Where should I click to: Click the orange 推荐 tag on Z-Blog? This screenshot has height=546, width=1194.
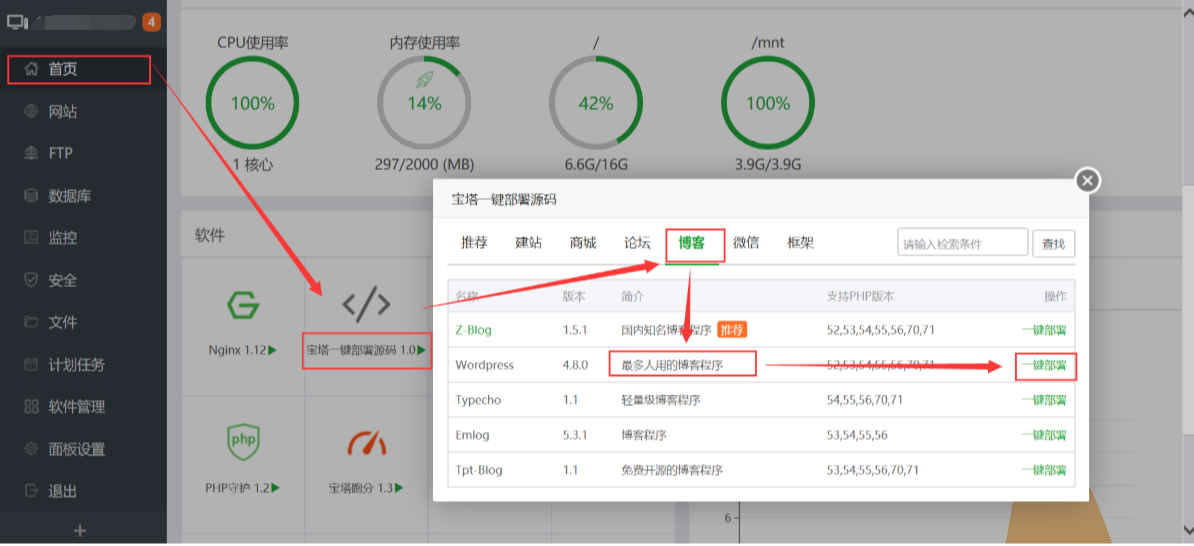[x=732, y=330]
